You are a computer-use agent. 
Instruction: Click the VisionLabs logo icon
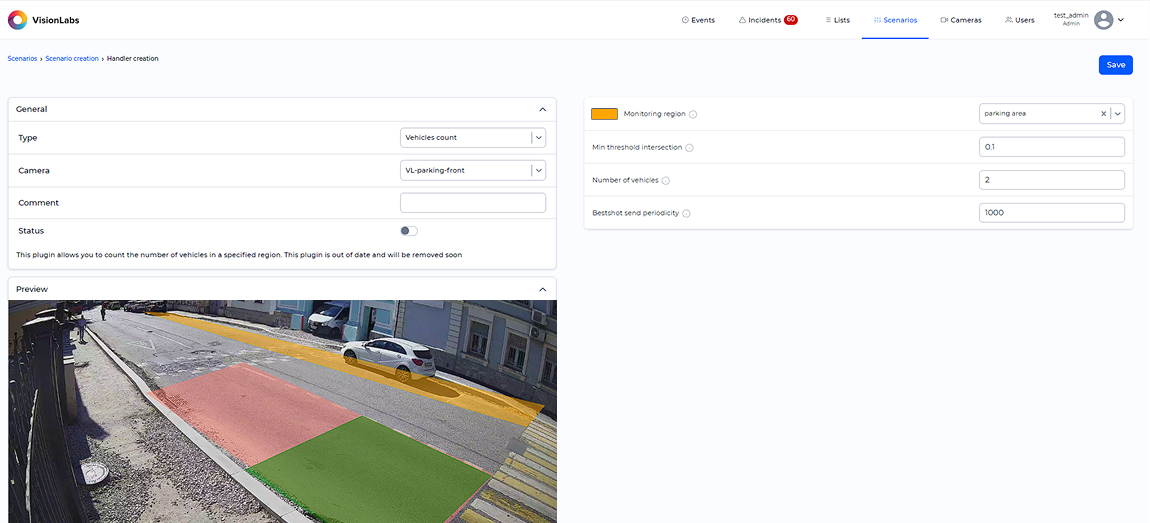point(17,20)
